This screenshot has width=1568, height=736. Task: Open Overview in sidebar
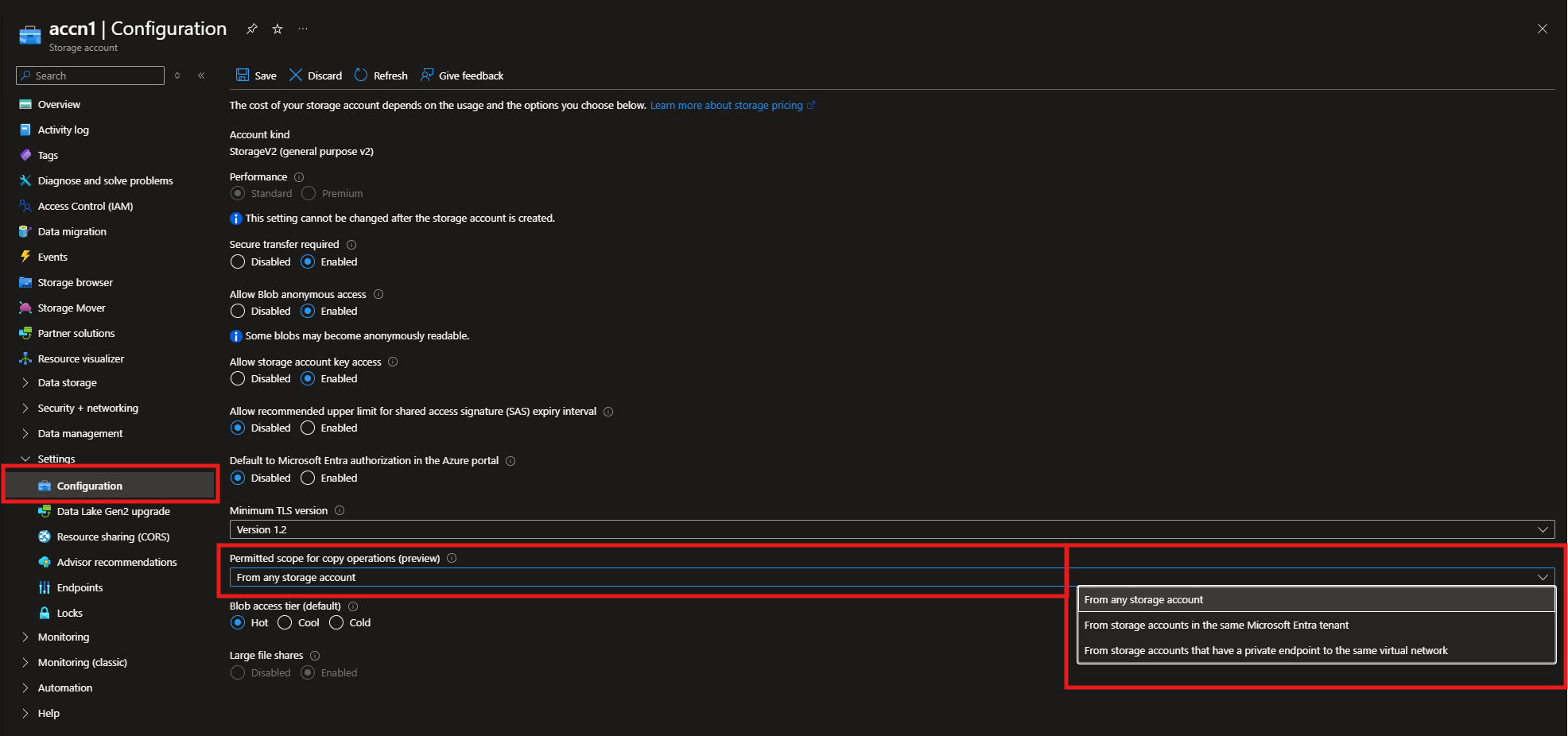click(x=59, y=104)
